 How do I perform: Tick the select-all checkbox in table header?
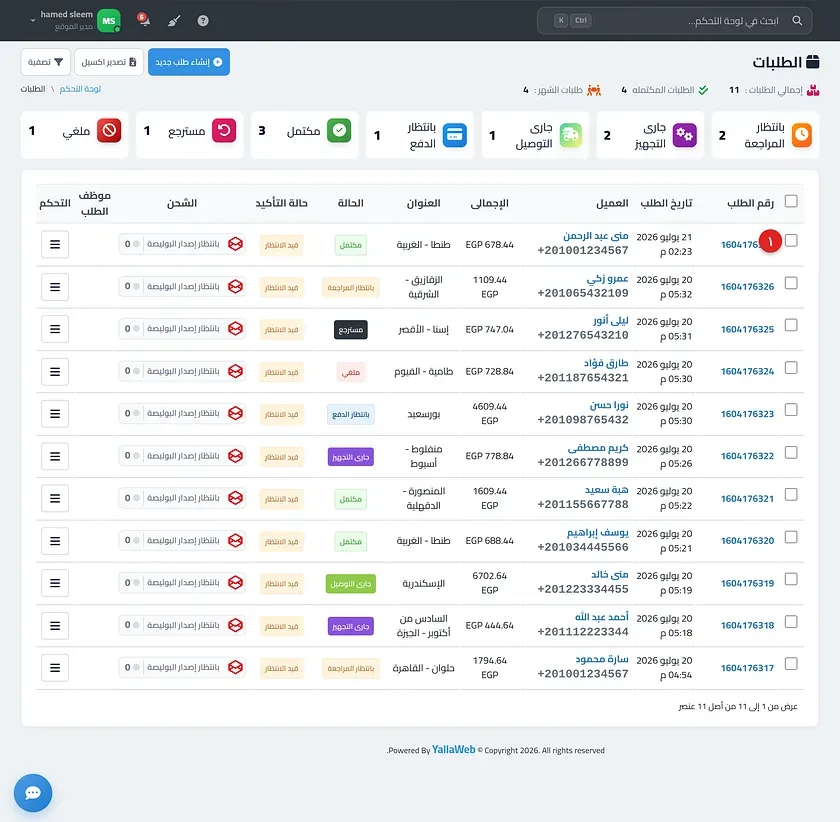coord(791,201)
